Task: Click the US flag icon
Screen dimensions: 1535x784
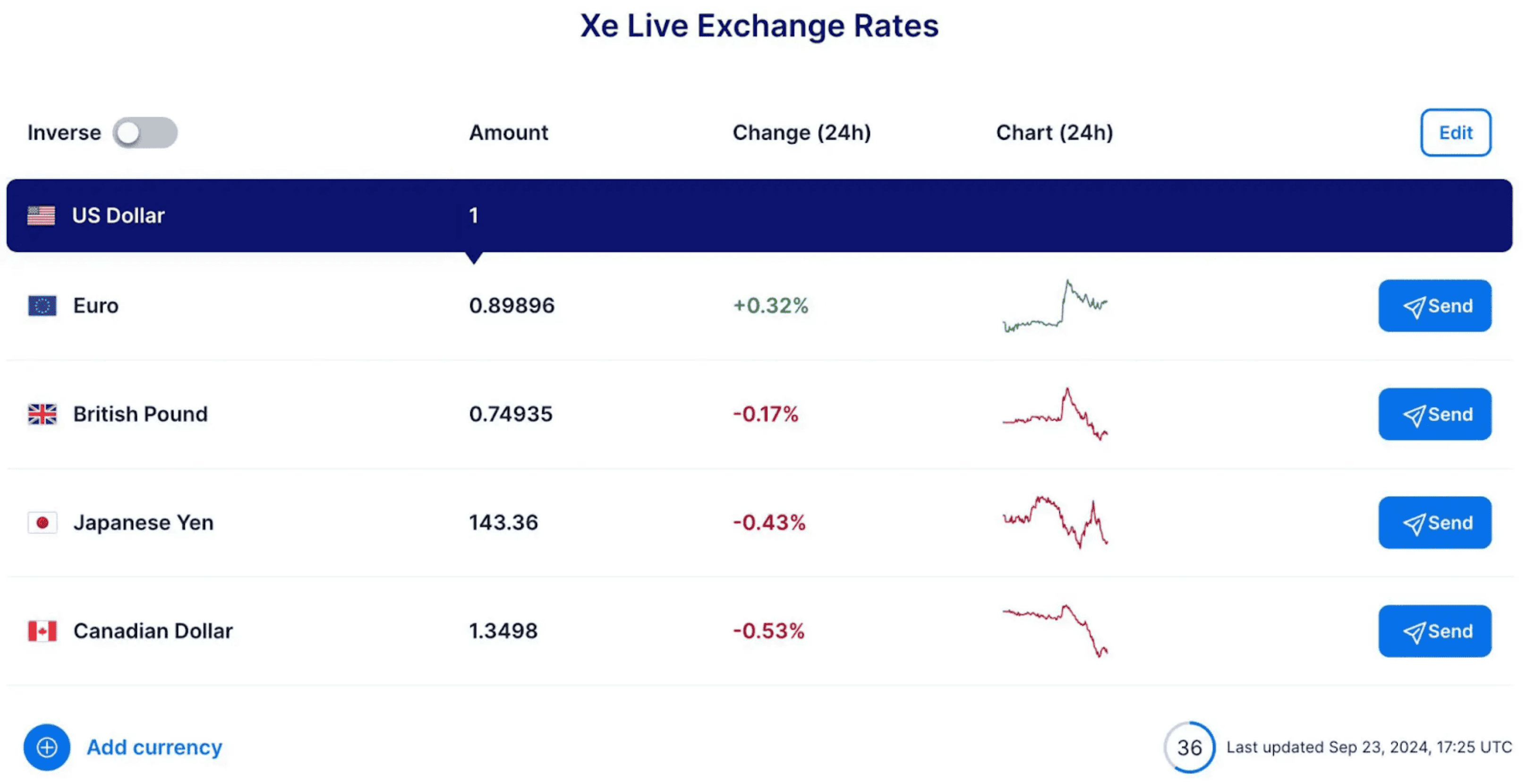Action: tap(41, 215)
